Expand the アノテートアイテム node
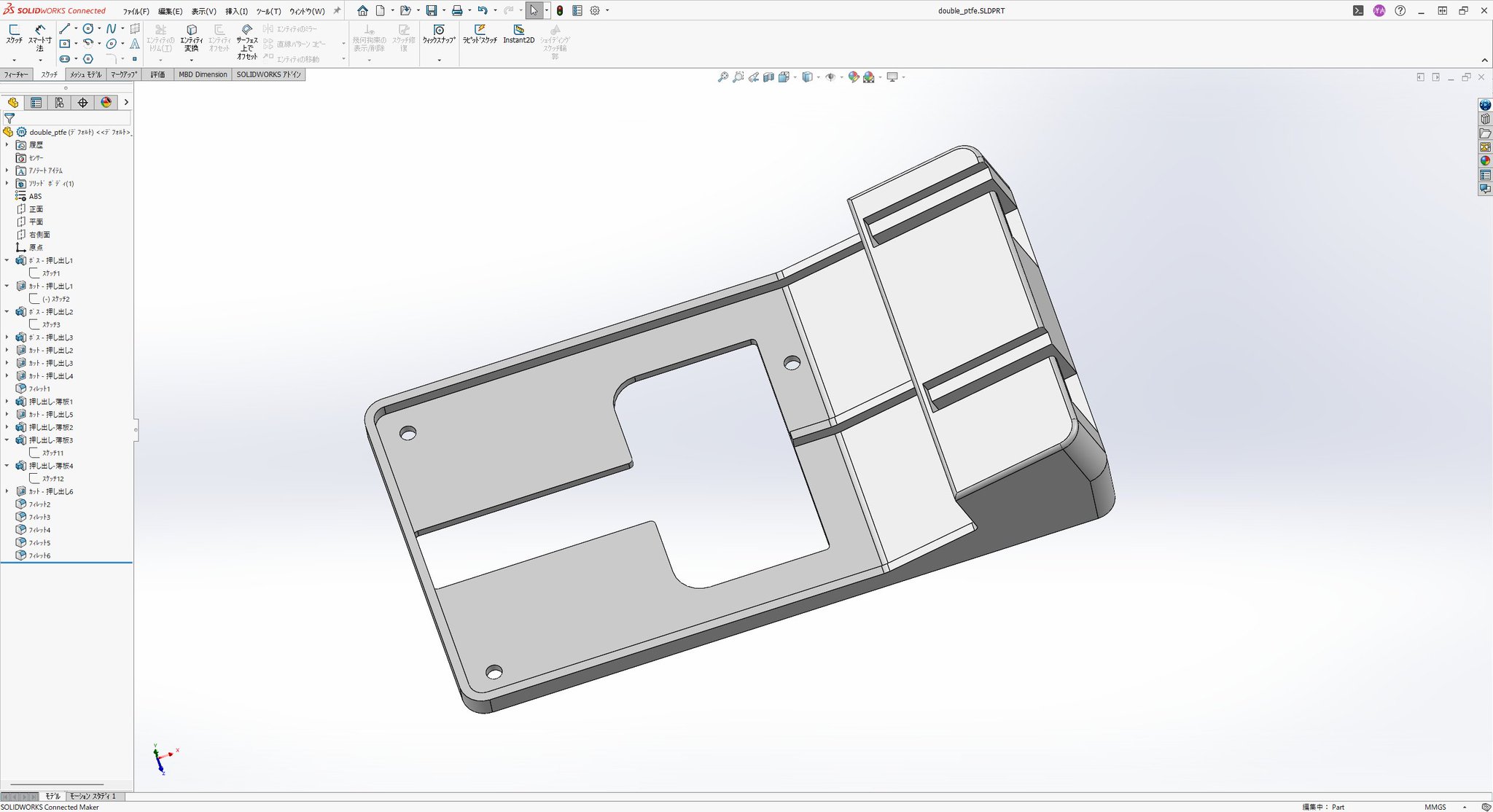This screenshot has width=1493, height=812. click(7, 171)
